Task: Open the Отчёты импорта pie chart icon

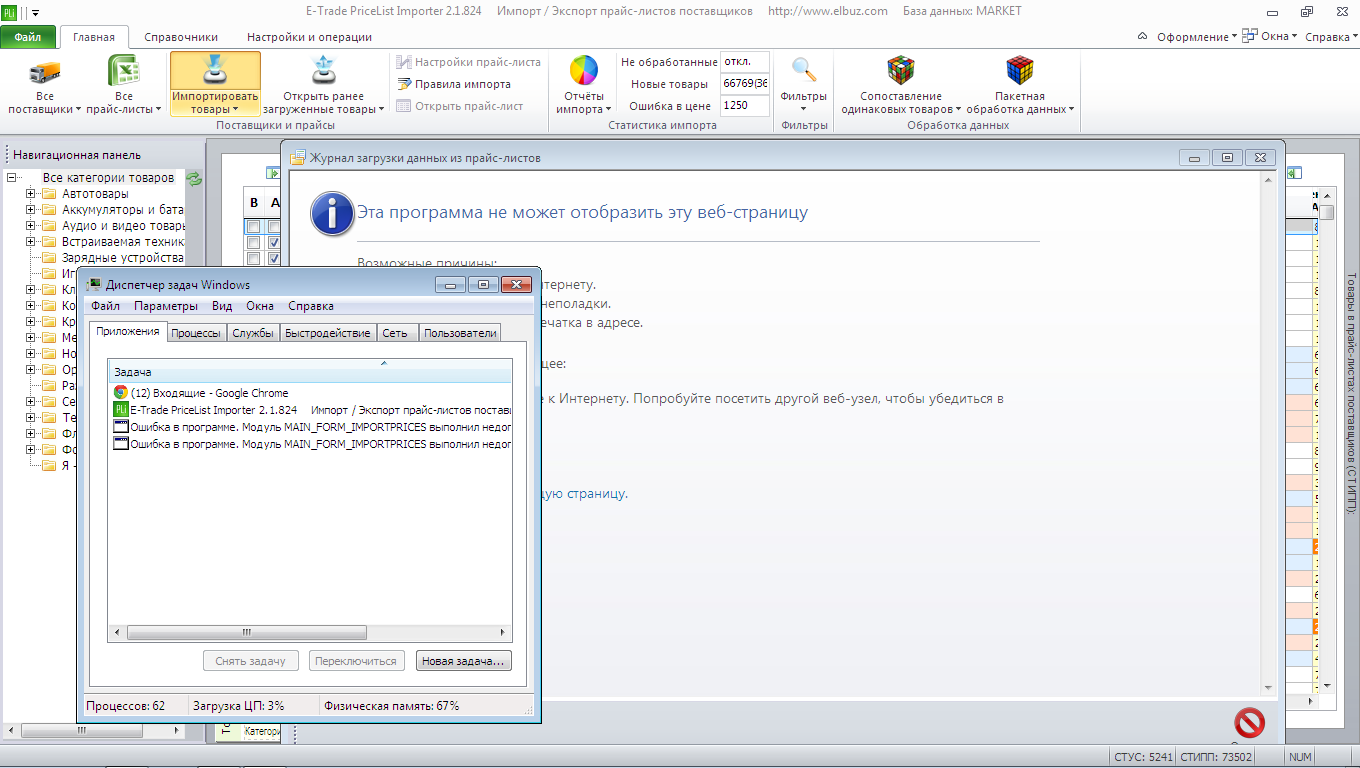Action: click(x=584, y=71)
